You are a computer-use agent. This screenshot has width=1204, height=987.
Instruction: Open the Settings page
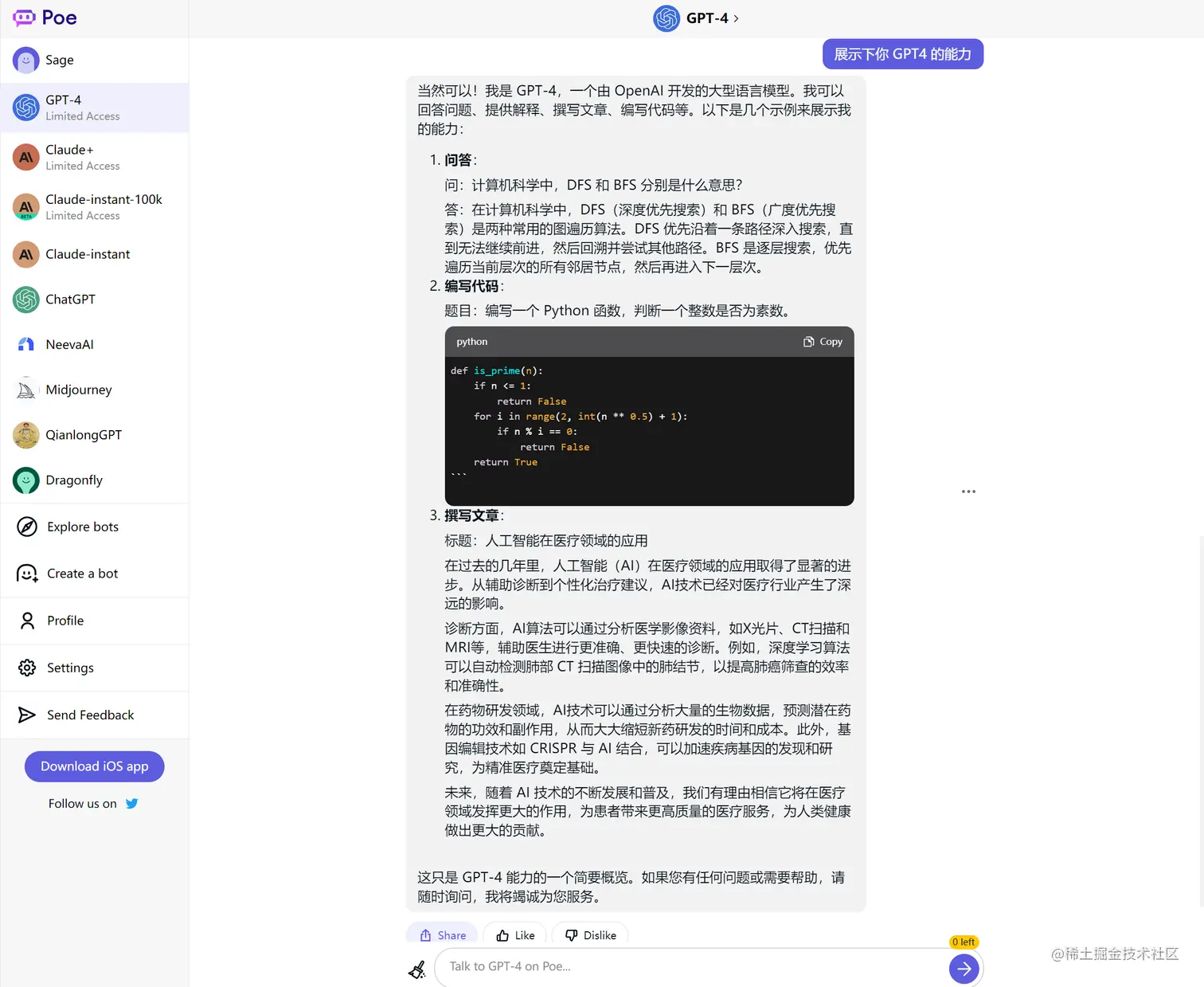click(95, 668)
